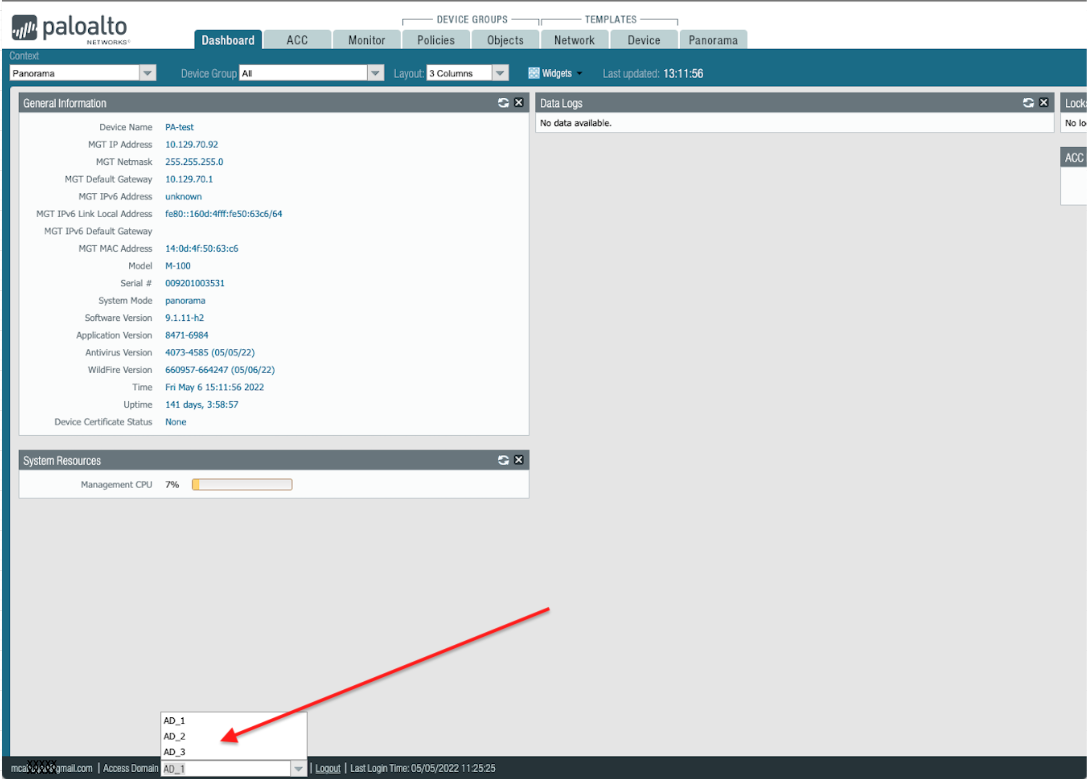Refresh the Data Logs widget

tap(1029, 103)
